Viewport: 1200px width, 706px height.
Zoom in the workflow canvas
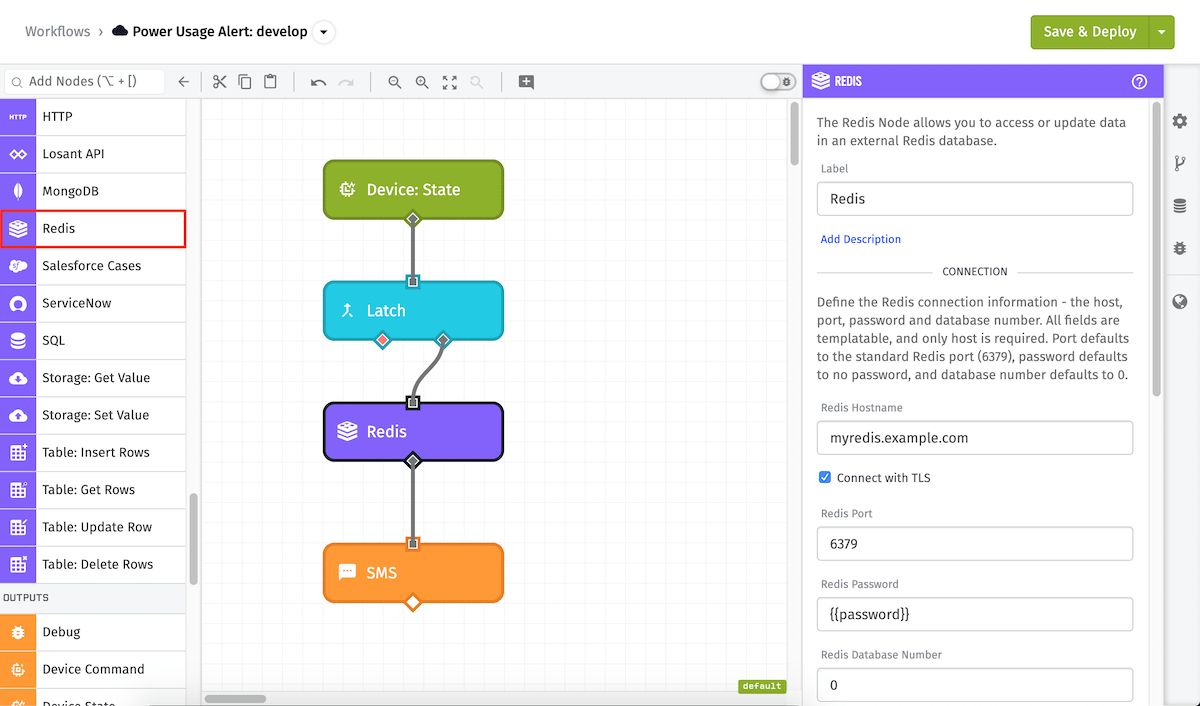click(x=422, y=82)
